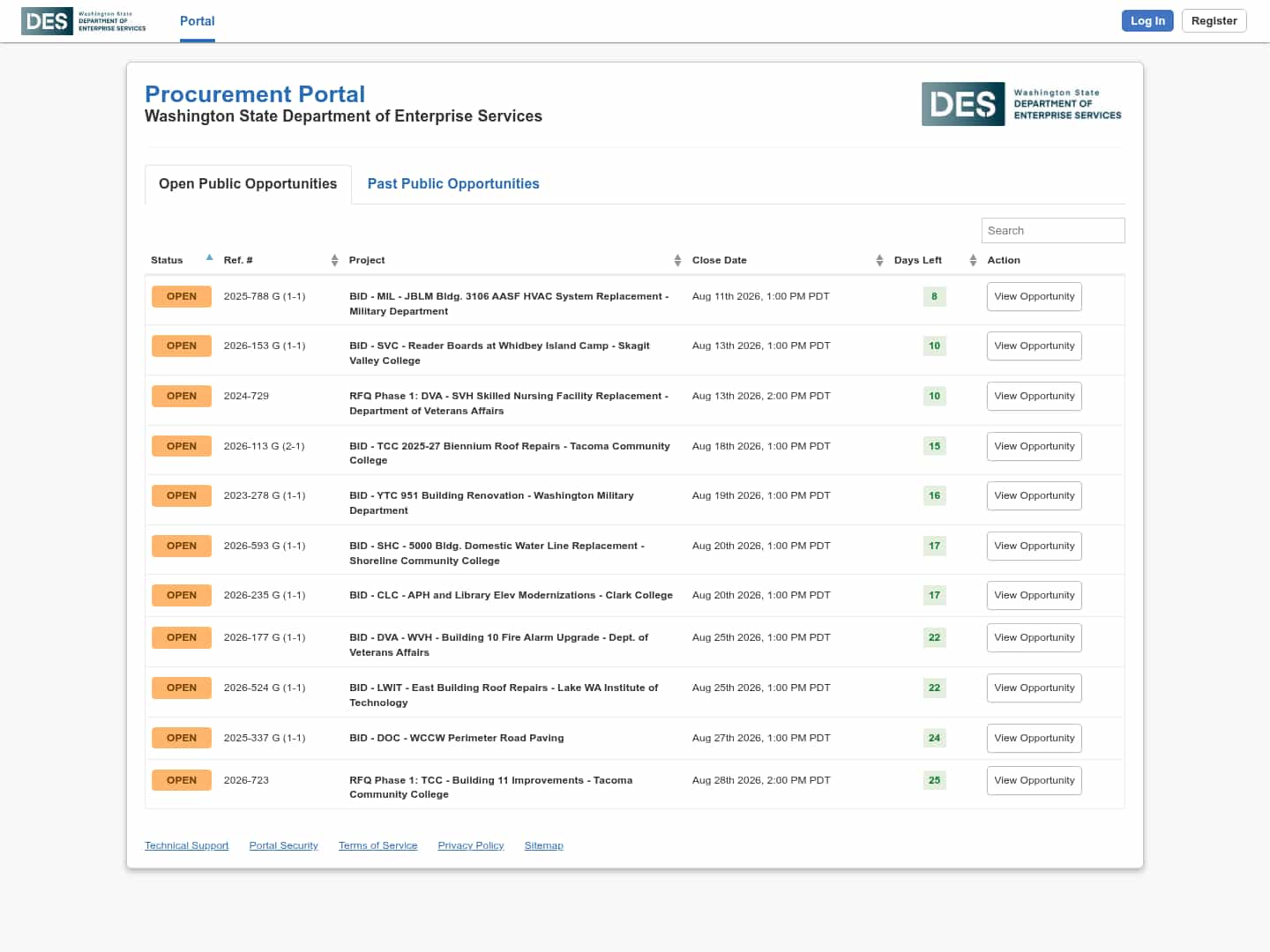The height and width of the screenshot is (952, 1270).
Task: Select reference number 2026-524 G (1-1)
Action: pyautogui.click(x=265, y=688)
